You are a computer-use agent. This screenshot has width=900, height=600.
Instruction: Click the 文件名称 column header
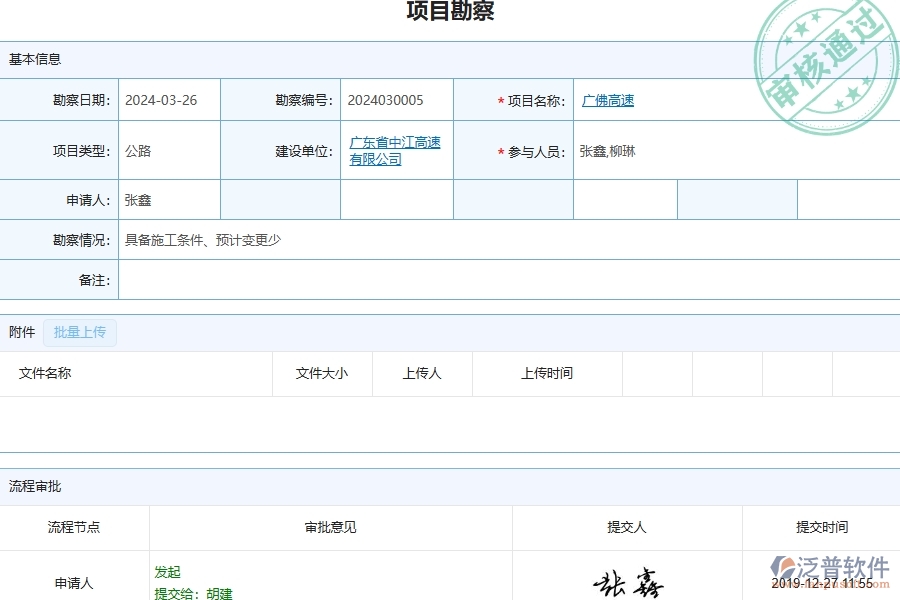tap(43, 373)
